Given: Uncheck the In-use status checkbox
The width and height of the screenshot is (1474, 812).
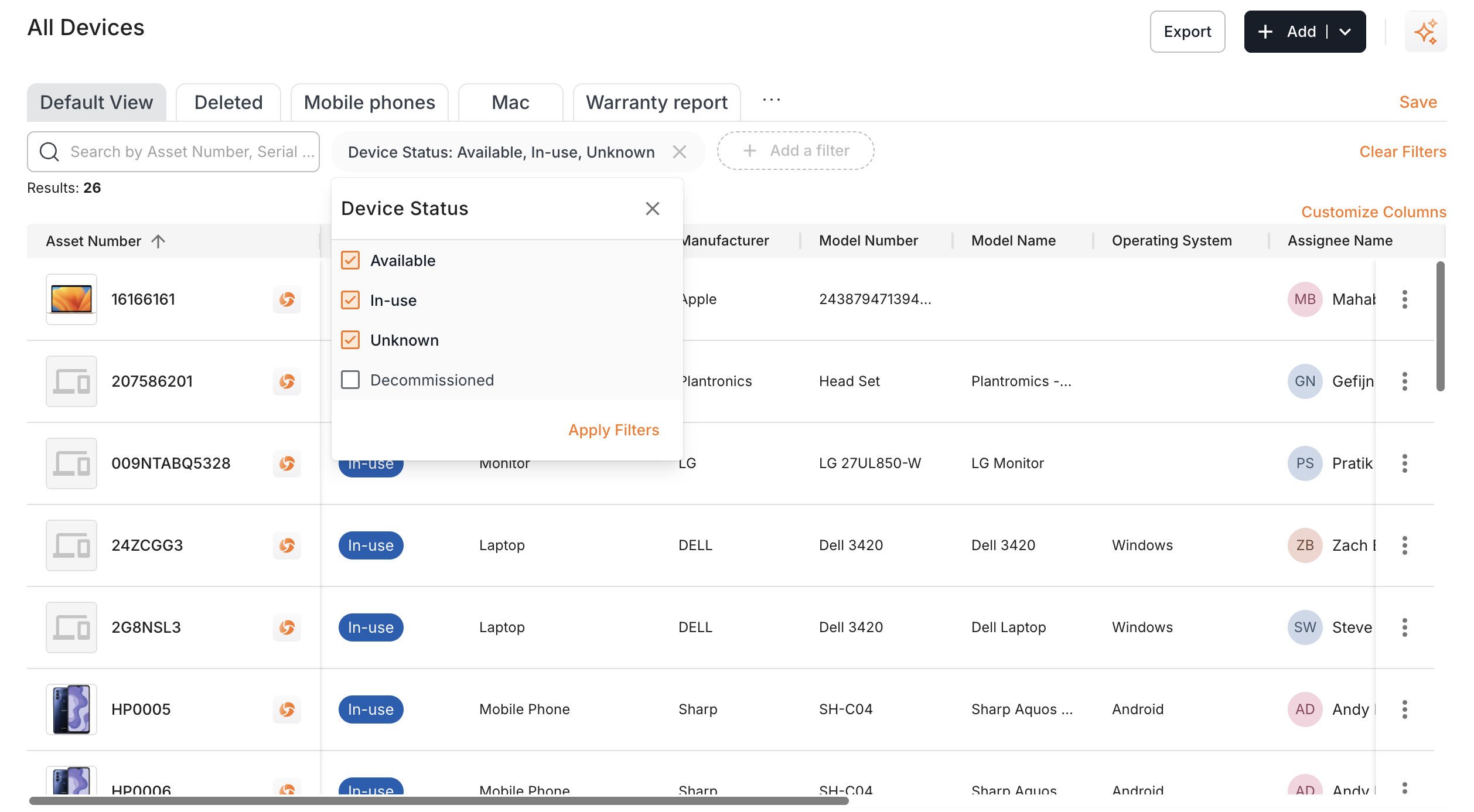Looking at the screenshot, I should coord(350,300).
